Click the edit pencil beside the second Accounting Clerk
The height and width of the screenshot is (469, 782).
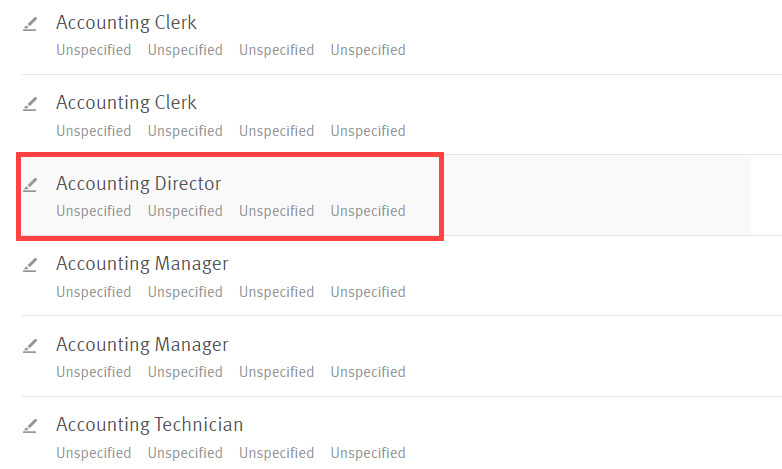tap(30, 103)
